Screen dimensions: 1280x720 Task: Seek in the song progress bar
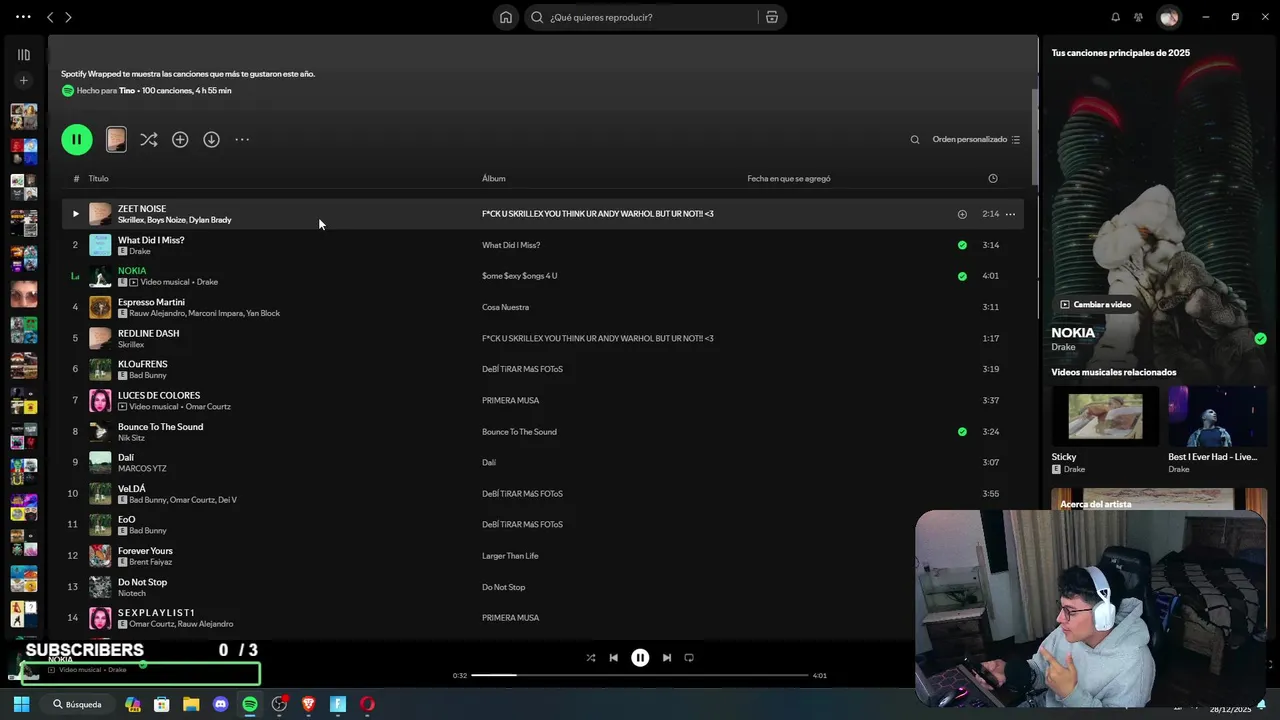tap(640, 675)
